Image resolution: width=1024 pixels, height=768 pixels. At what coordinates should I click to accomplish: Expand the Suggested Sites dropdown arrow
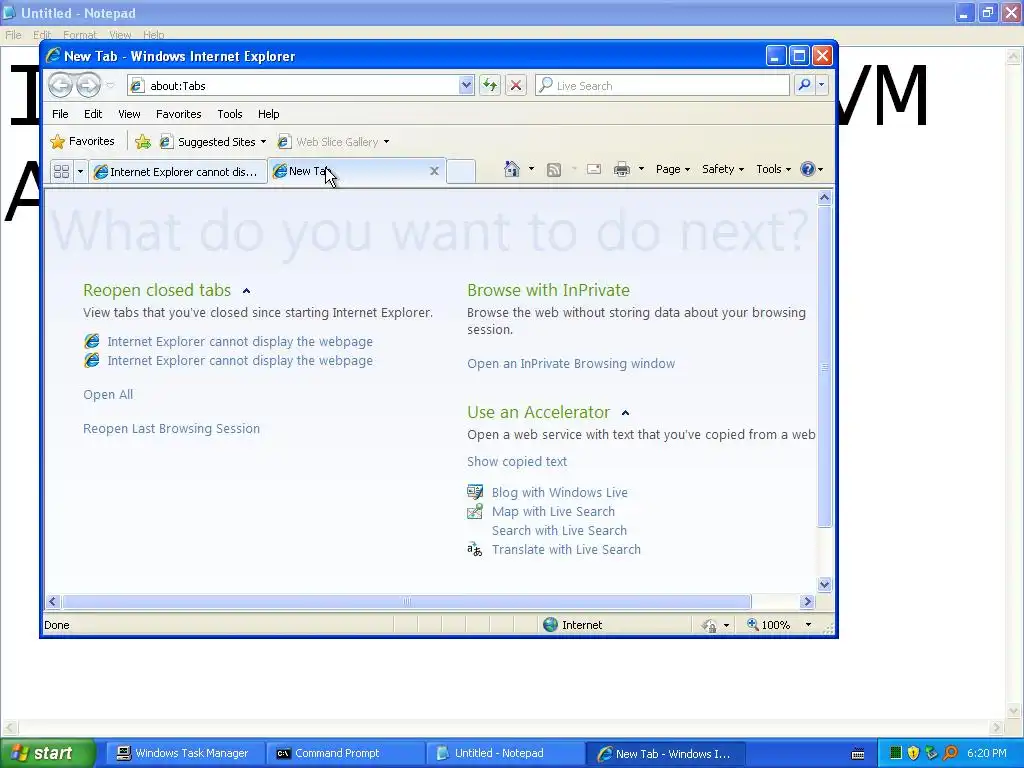[x=263, y=142]
